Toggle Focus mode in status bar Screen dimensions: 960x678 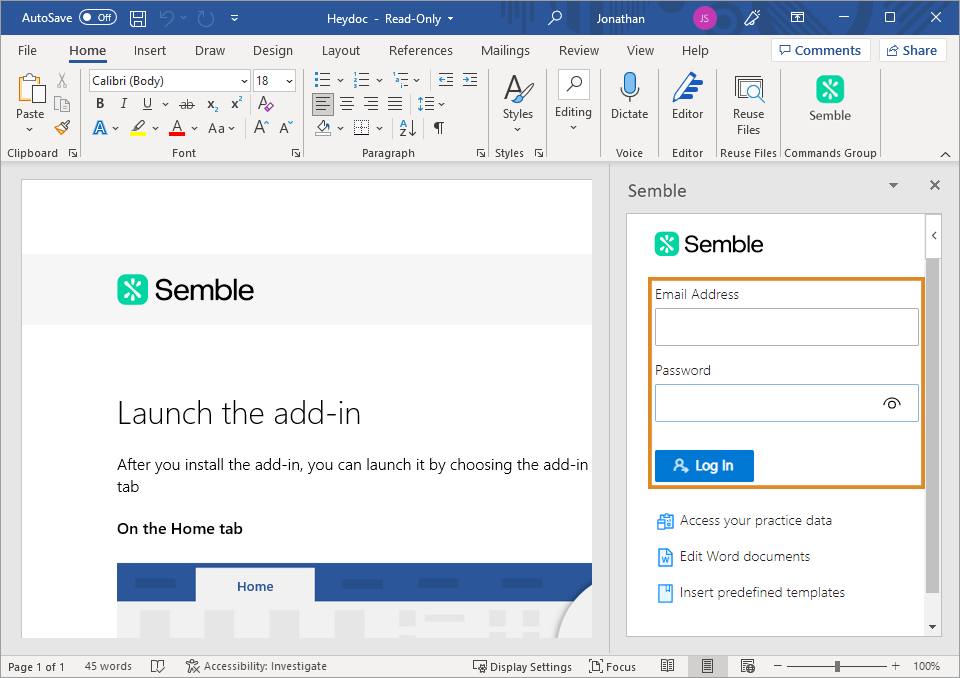pyautogui.click(x=612, y=666)
